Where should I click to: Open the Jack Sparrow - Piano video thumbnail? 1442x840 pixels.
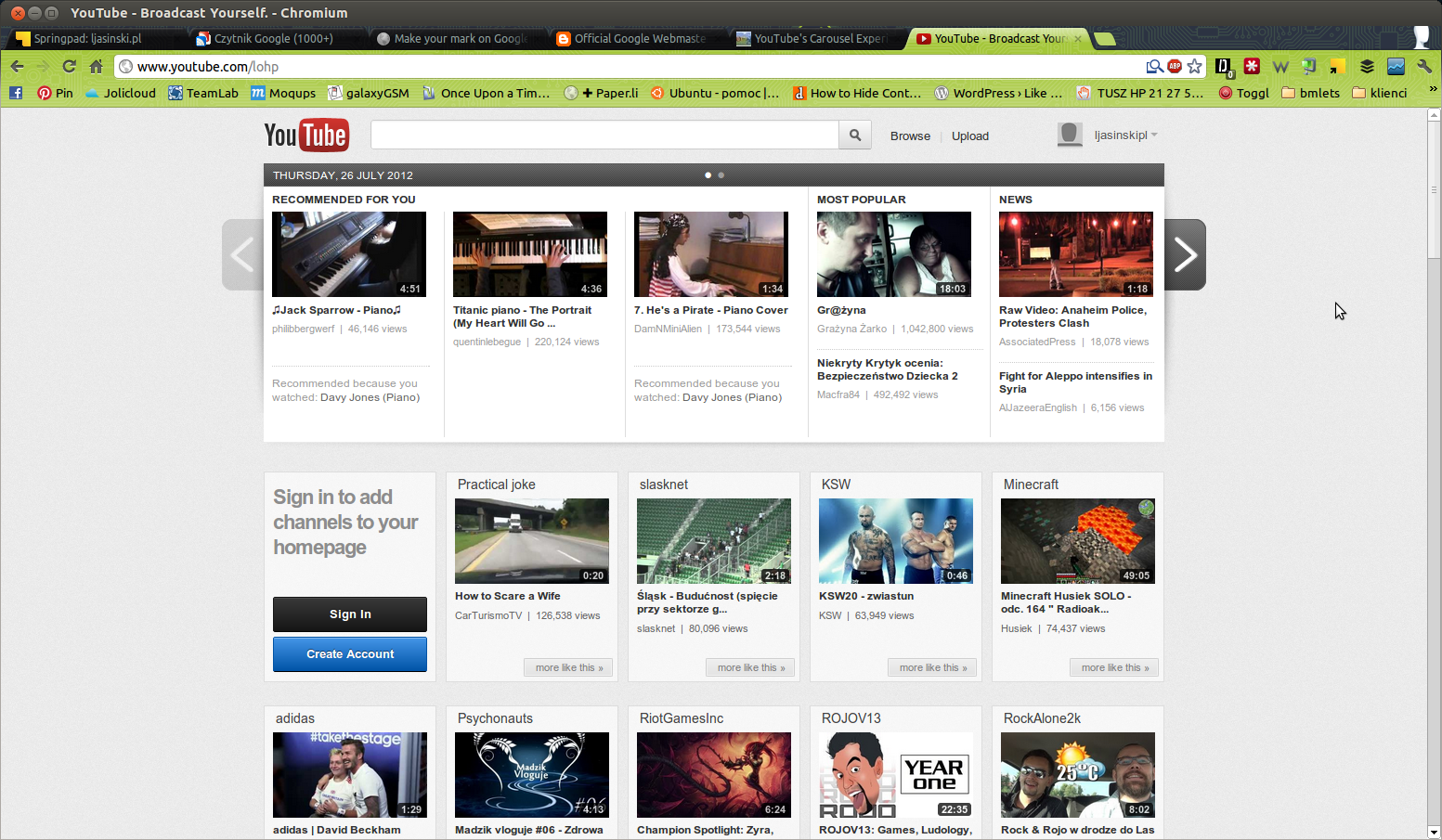[x=349, y=254]
